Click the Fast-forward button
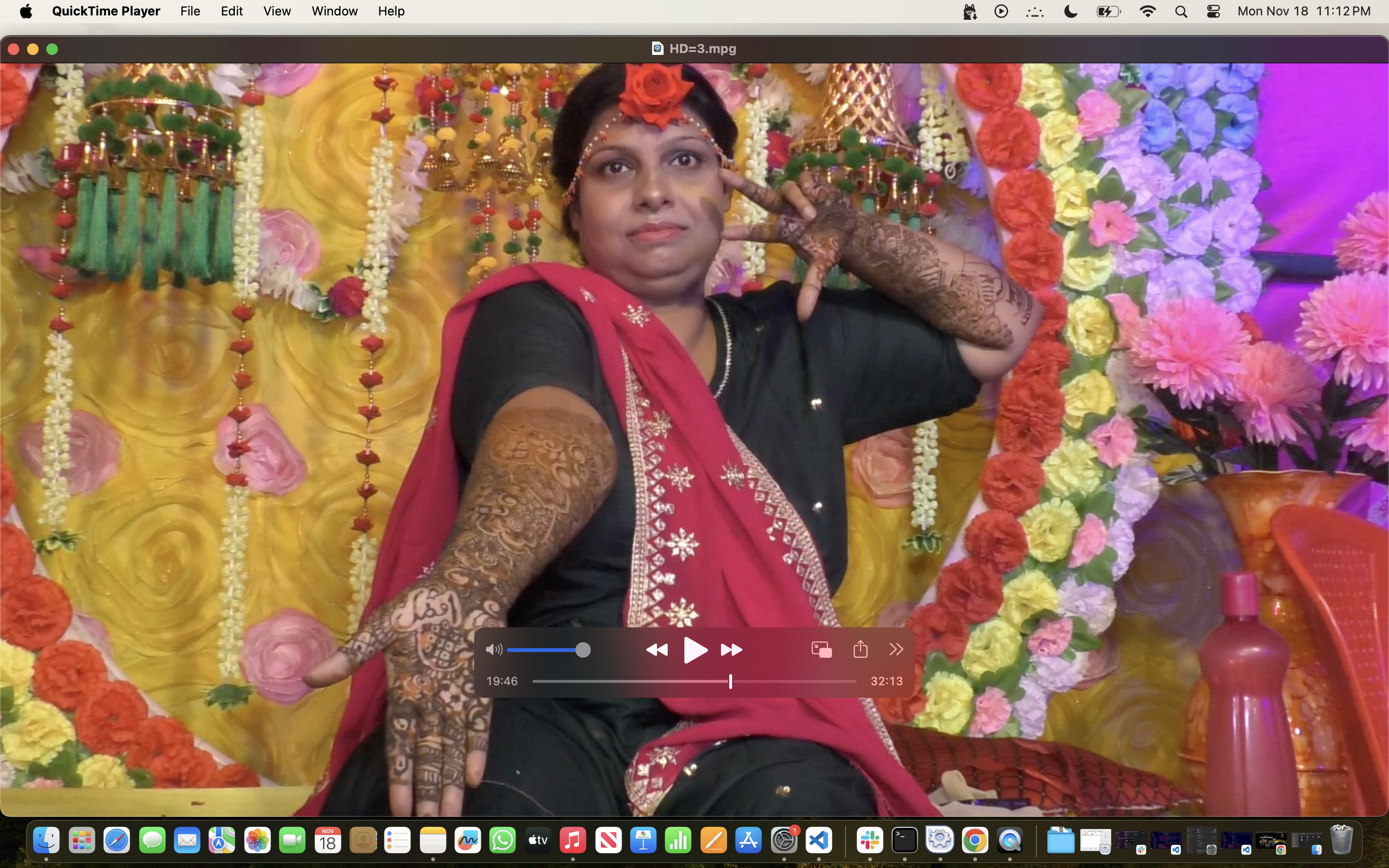Screen dimensions: 1389x868 pos(733,649)
